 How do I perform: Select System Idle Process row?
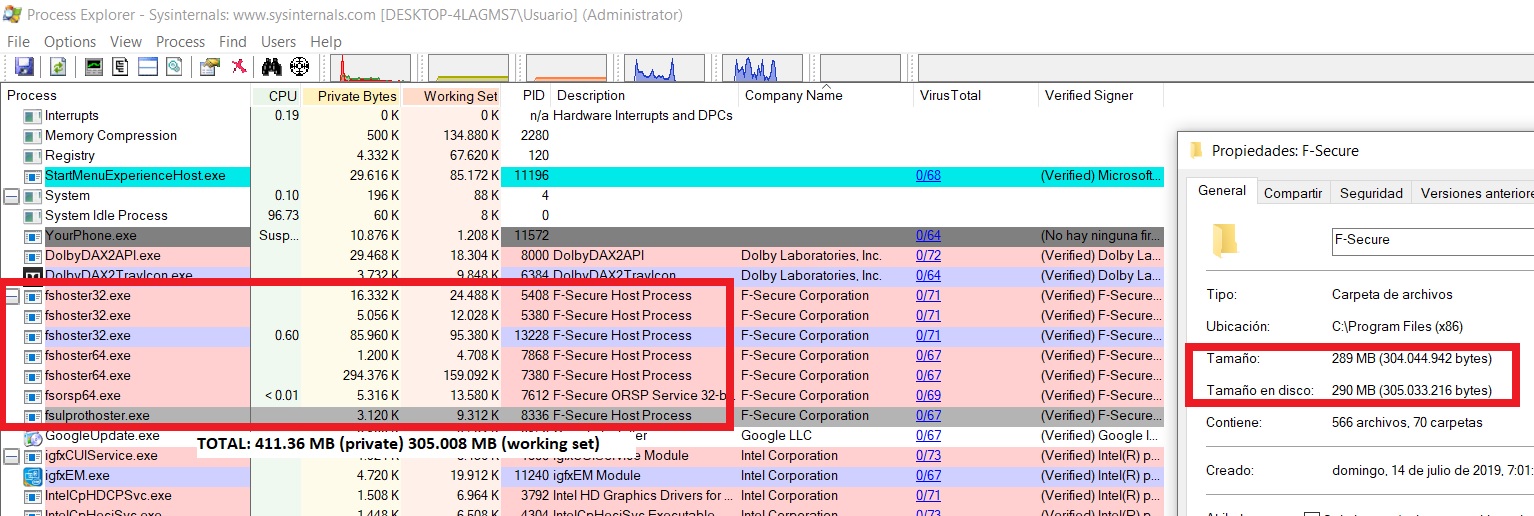[x=583, y=215]
